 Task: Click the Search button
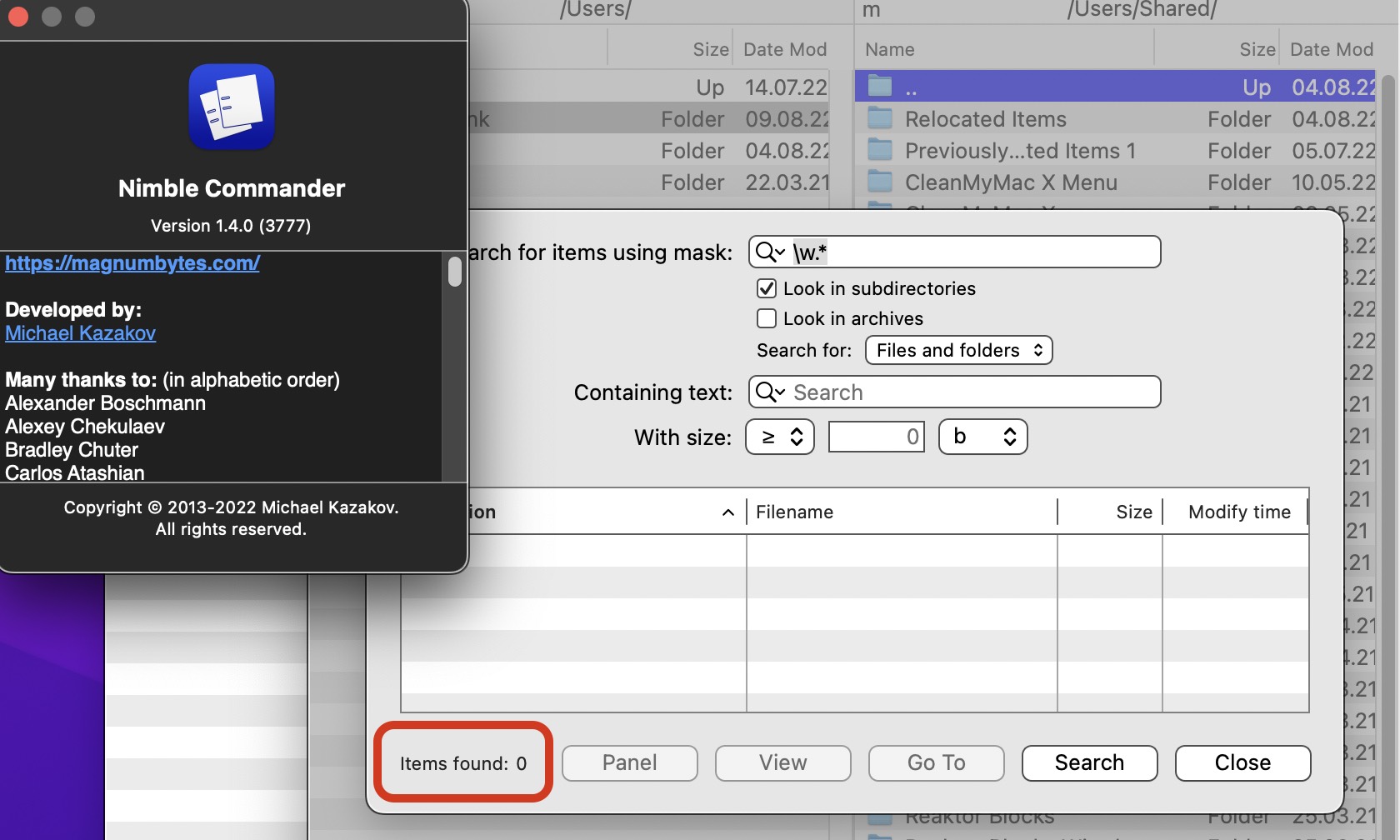(x=1090, y=762)
